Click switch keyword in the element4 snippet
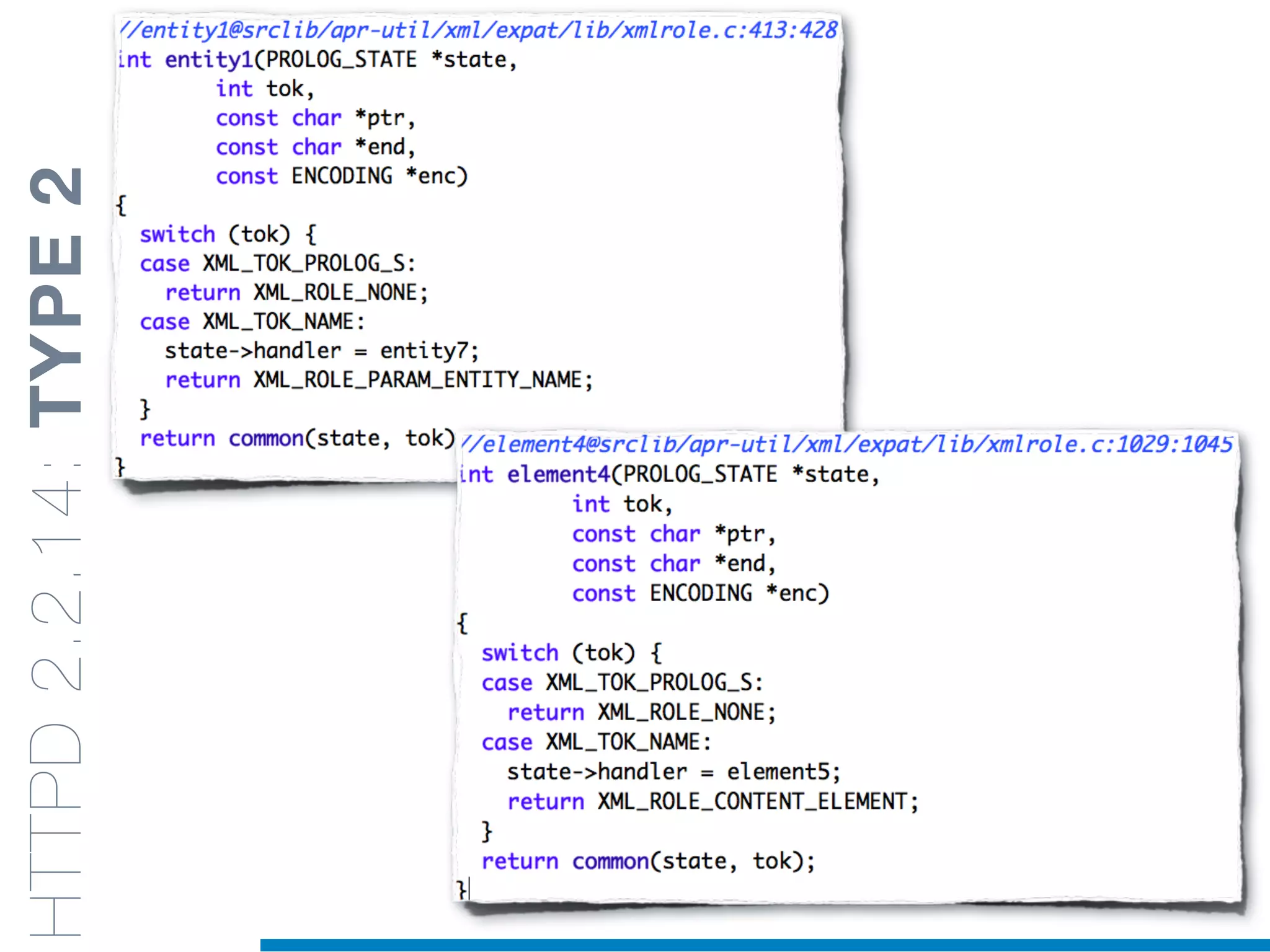This screenshot has height=952, width=1270. coord(520,653)
